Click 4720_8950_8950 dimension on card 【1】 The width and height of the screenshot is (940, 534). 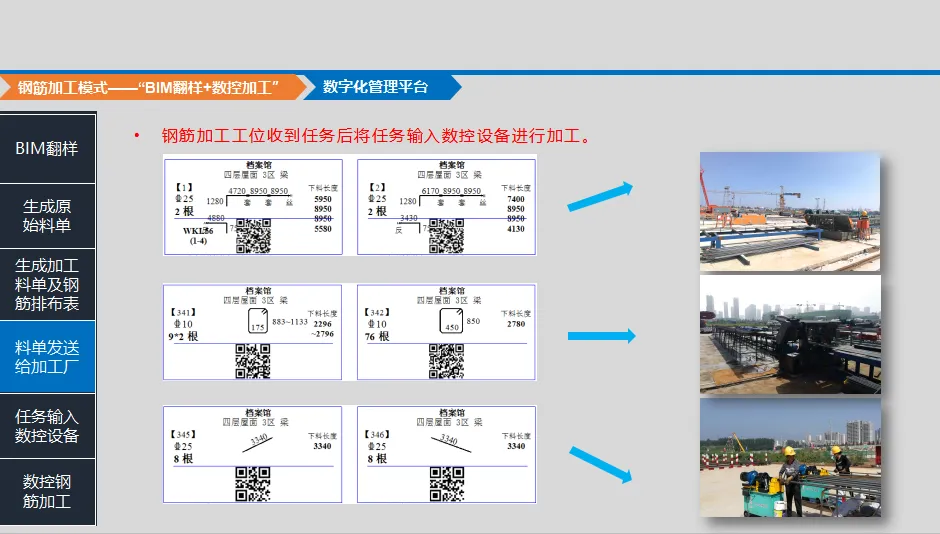click(258, 191)
